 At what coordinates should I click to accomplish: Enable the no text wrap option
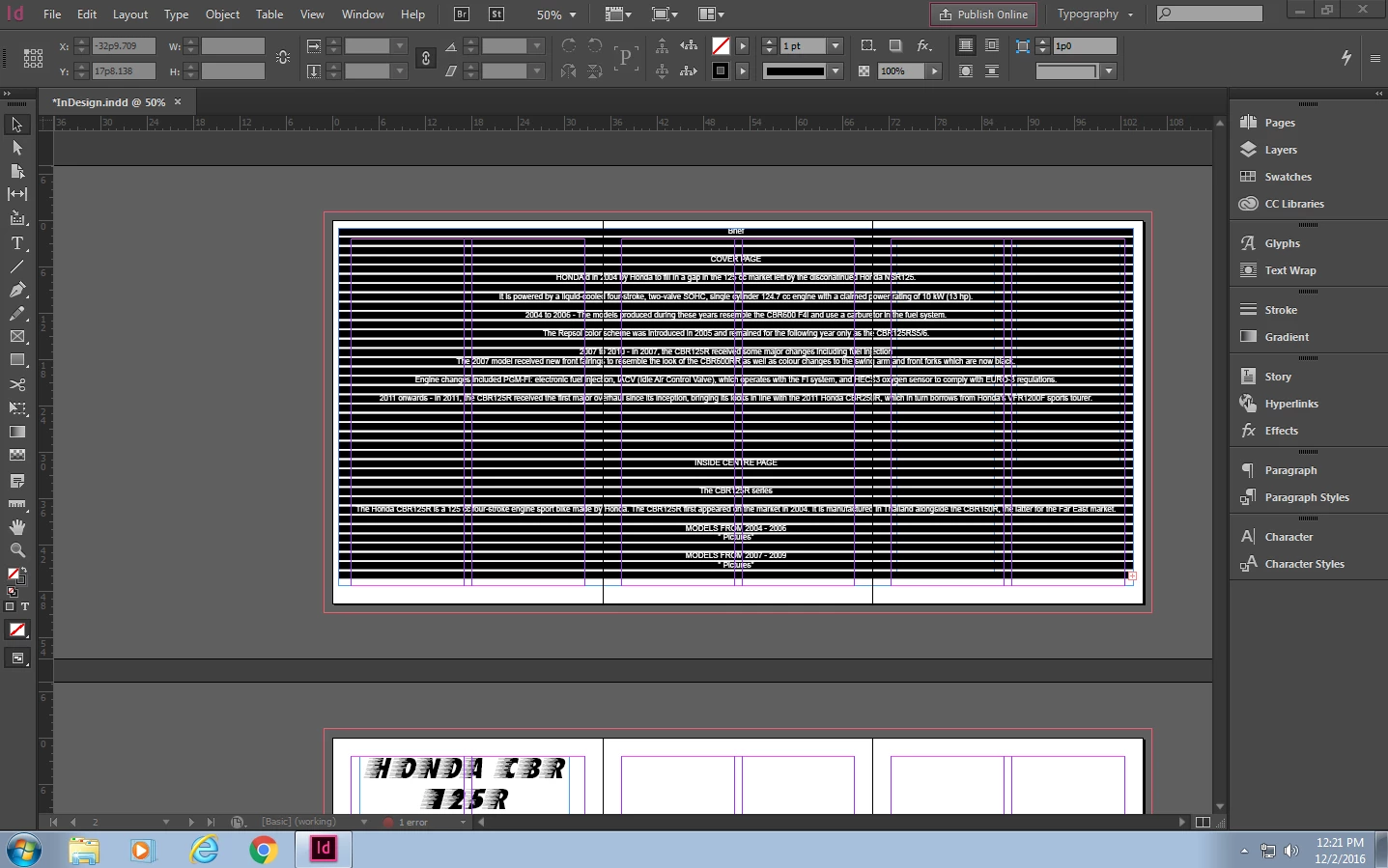[965, 45]
